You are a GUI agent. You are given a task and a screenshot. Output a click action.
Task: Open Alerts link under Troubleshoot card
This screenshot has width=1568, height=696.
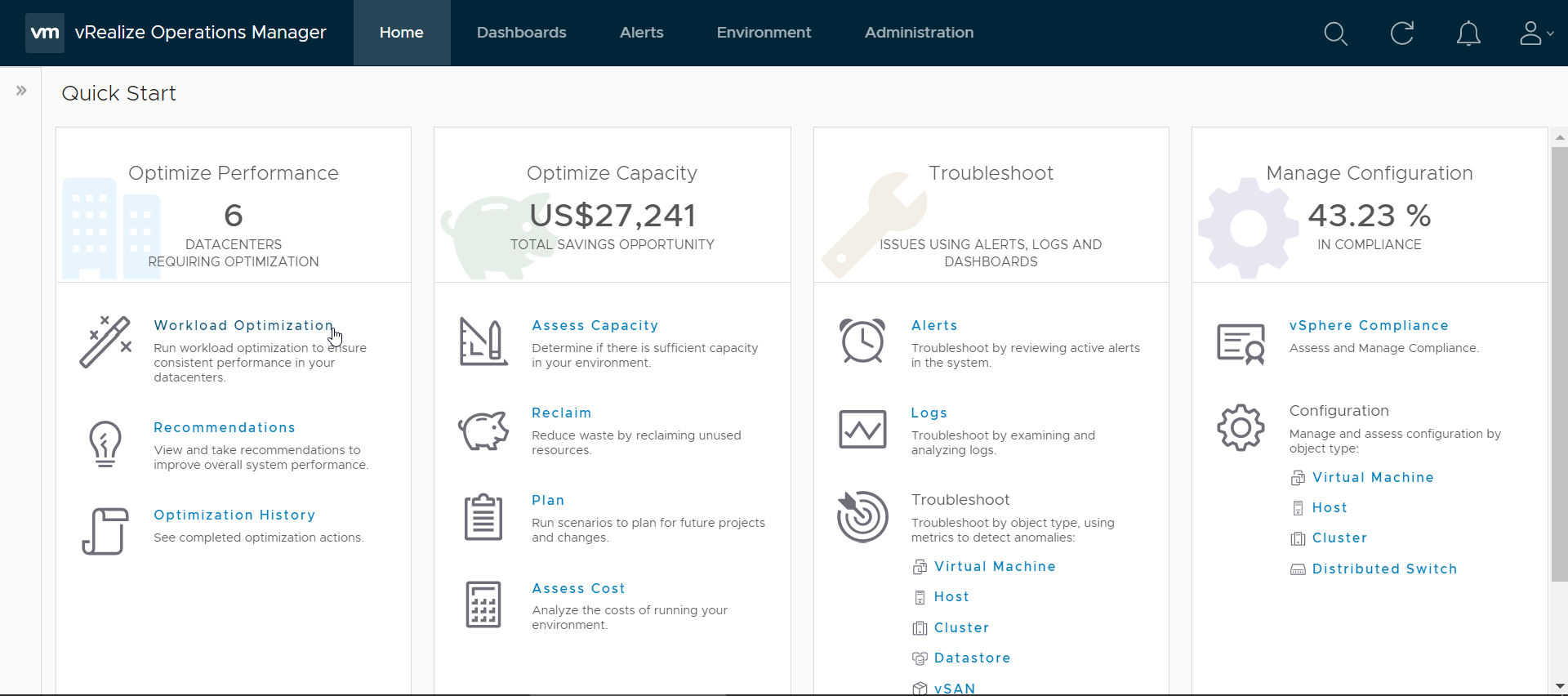pyautogui.click(x=934, y=325)
